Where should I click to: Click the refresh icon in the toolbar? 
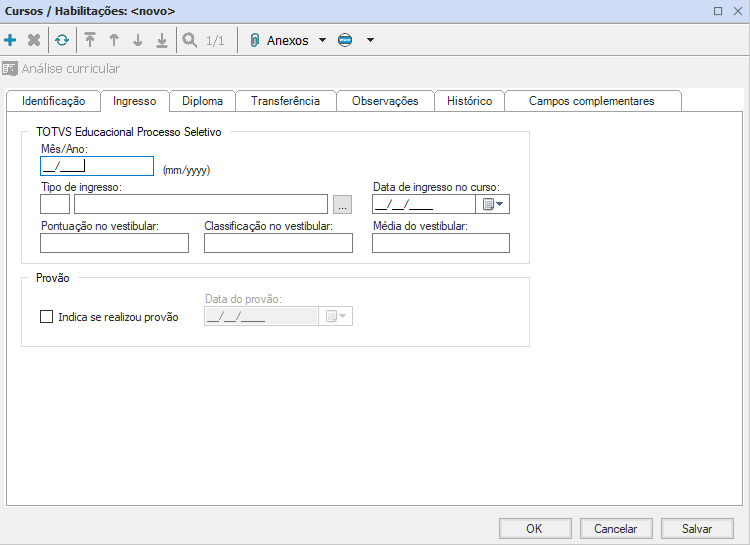point(62,41)
